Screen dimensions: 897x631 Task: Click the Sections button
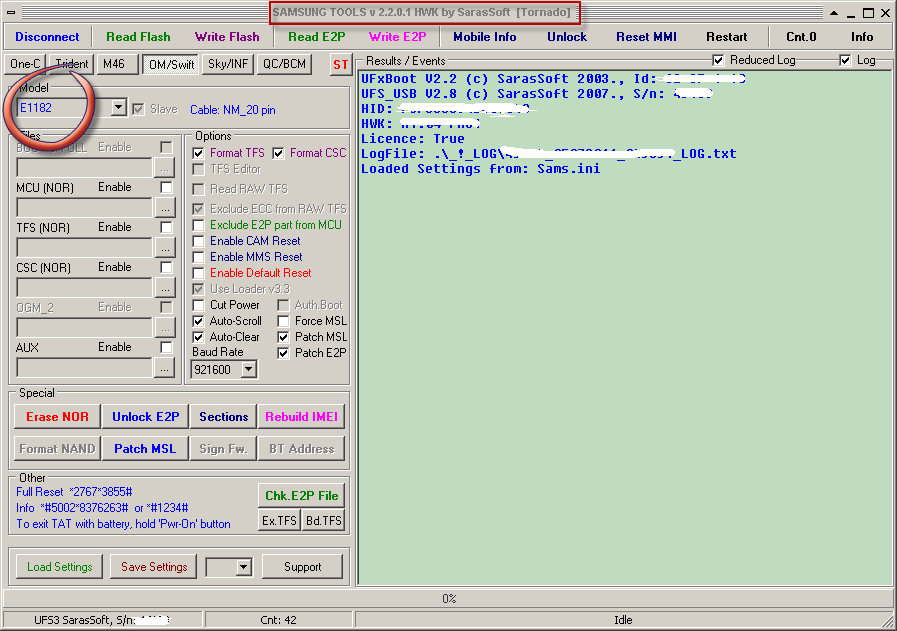coord(223,416)
